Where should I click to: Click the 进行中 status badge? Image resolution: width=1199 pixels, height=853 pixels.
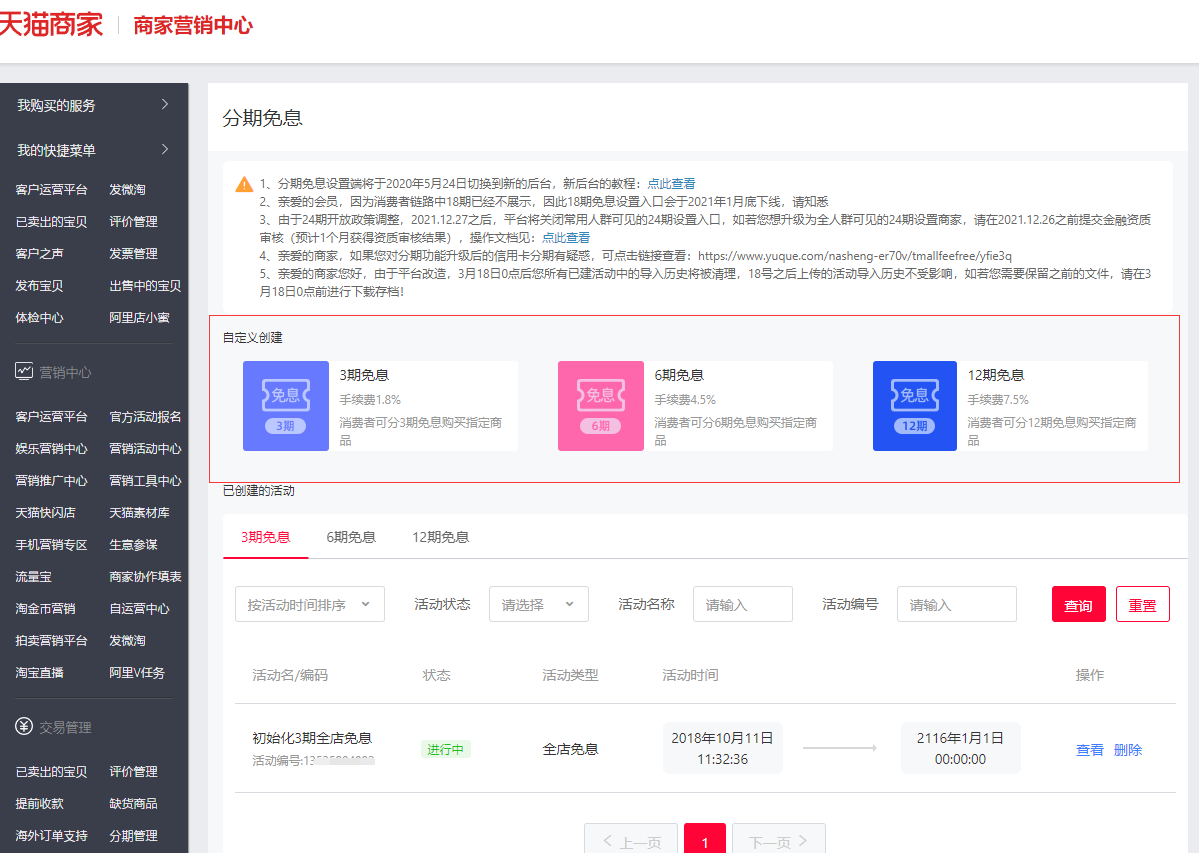(446, 750)
